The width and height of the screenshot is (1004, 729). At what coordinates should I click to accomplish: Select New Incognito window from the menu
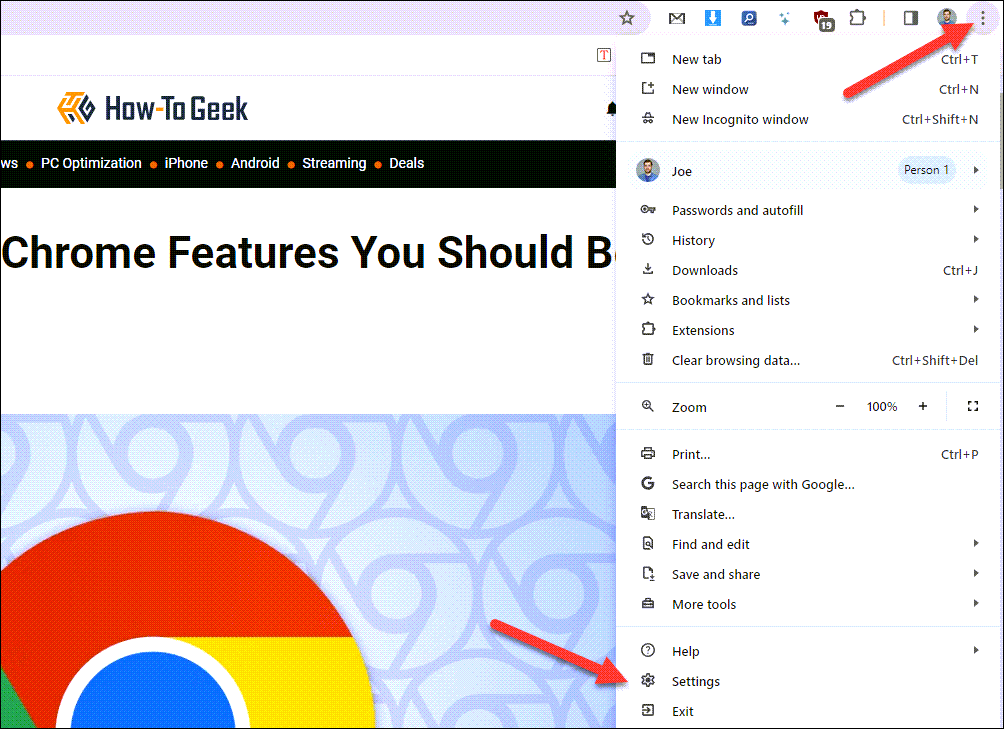740,119
